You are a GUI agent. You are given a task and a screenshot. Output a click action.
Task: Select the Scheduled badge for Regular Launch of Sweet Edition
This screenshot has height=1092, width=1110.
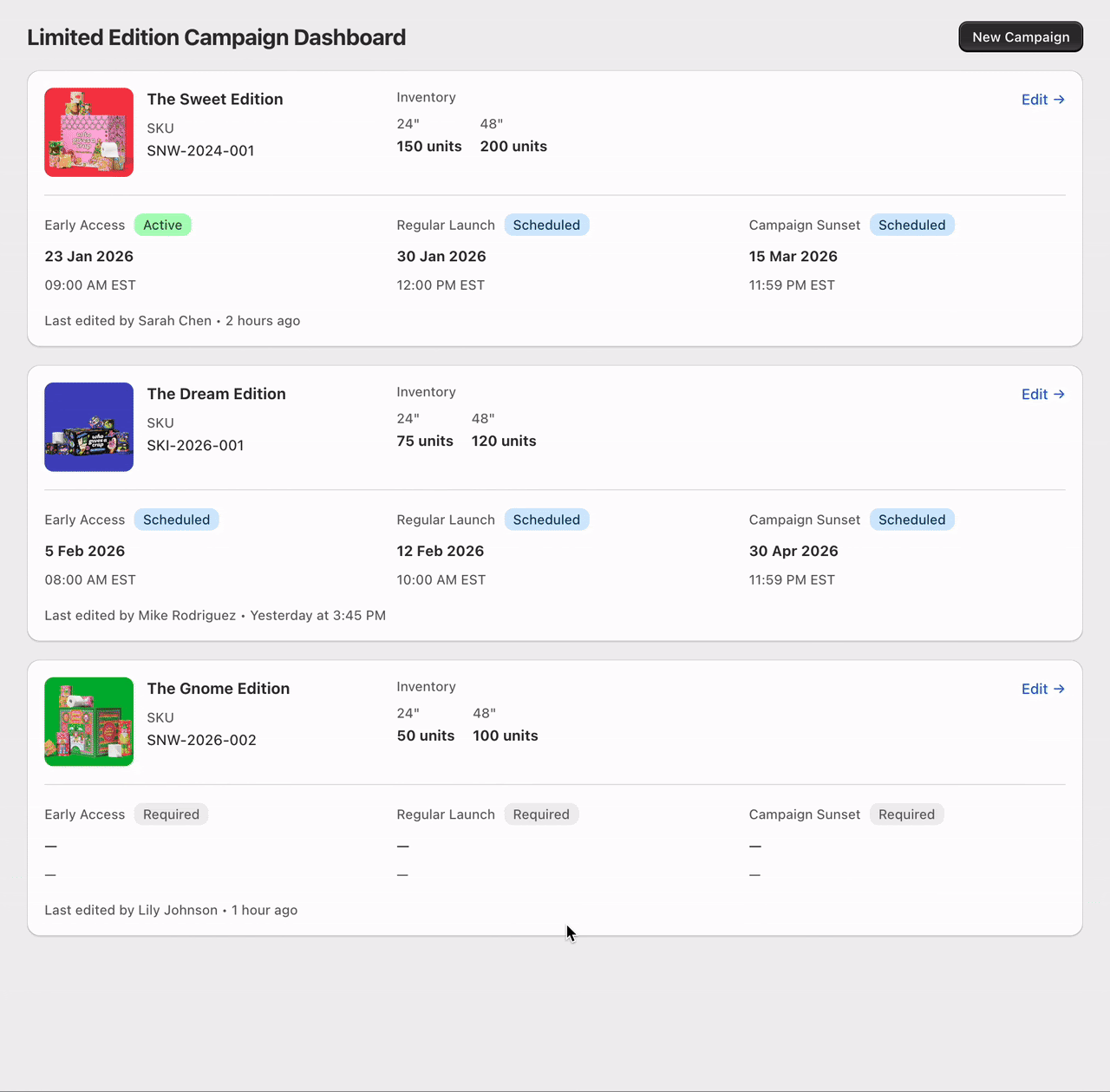coord(546,225)
